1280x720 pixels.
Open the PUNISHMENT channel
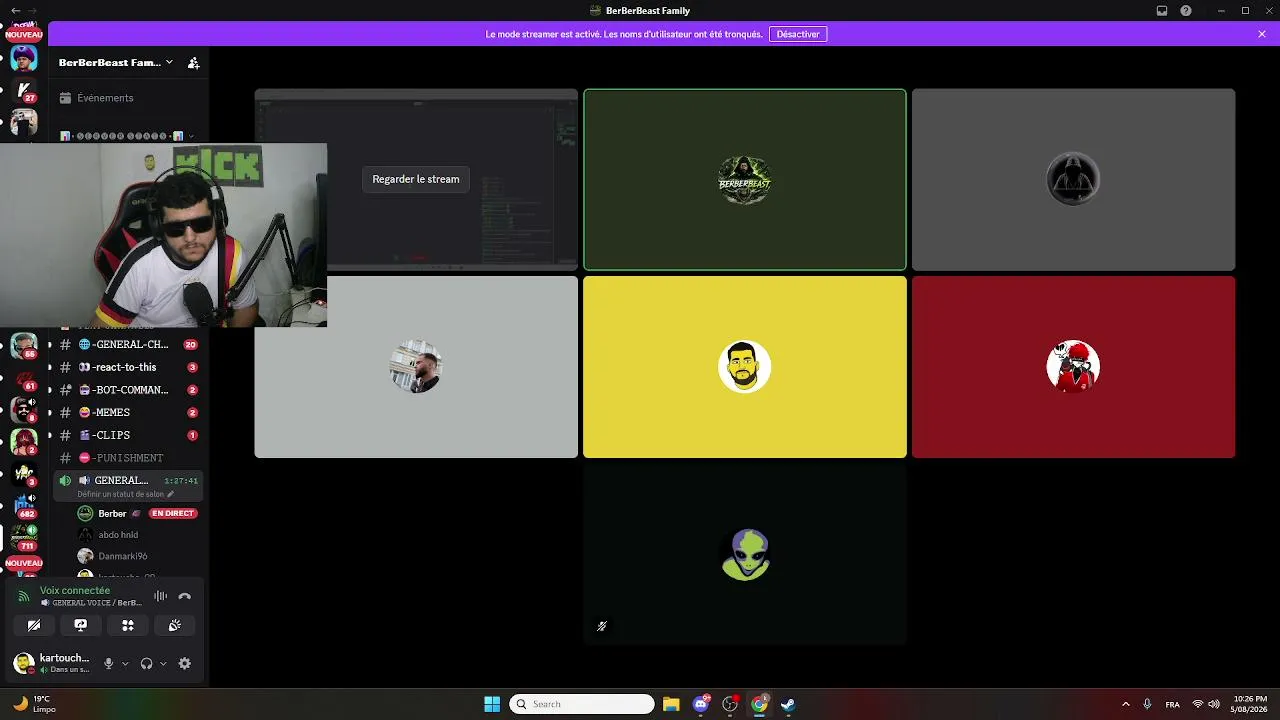coord(128,458)
